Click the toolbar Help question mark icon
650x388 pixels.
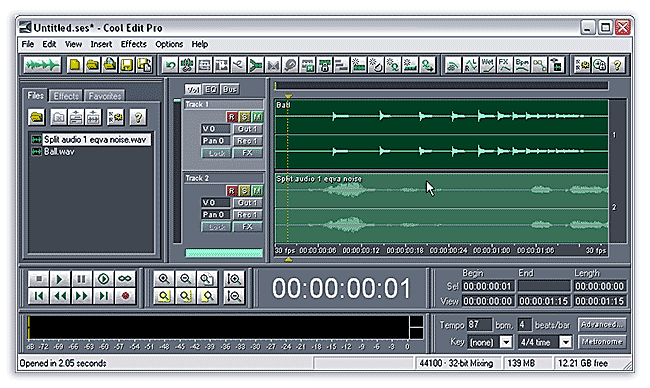(617, 65)
